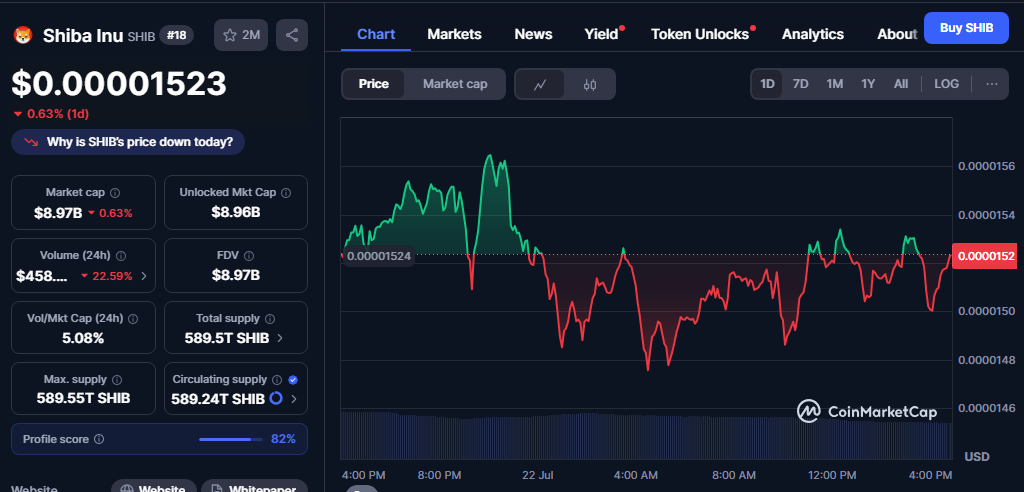Image resolution: width=1024 pixels, height=492 pixels.
Task: Click the 0.0000152 current price label
Action: coord(986,255)
